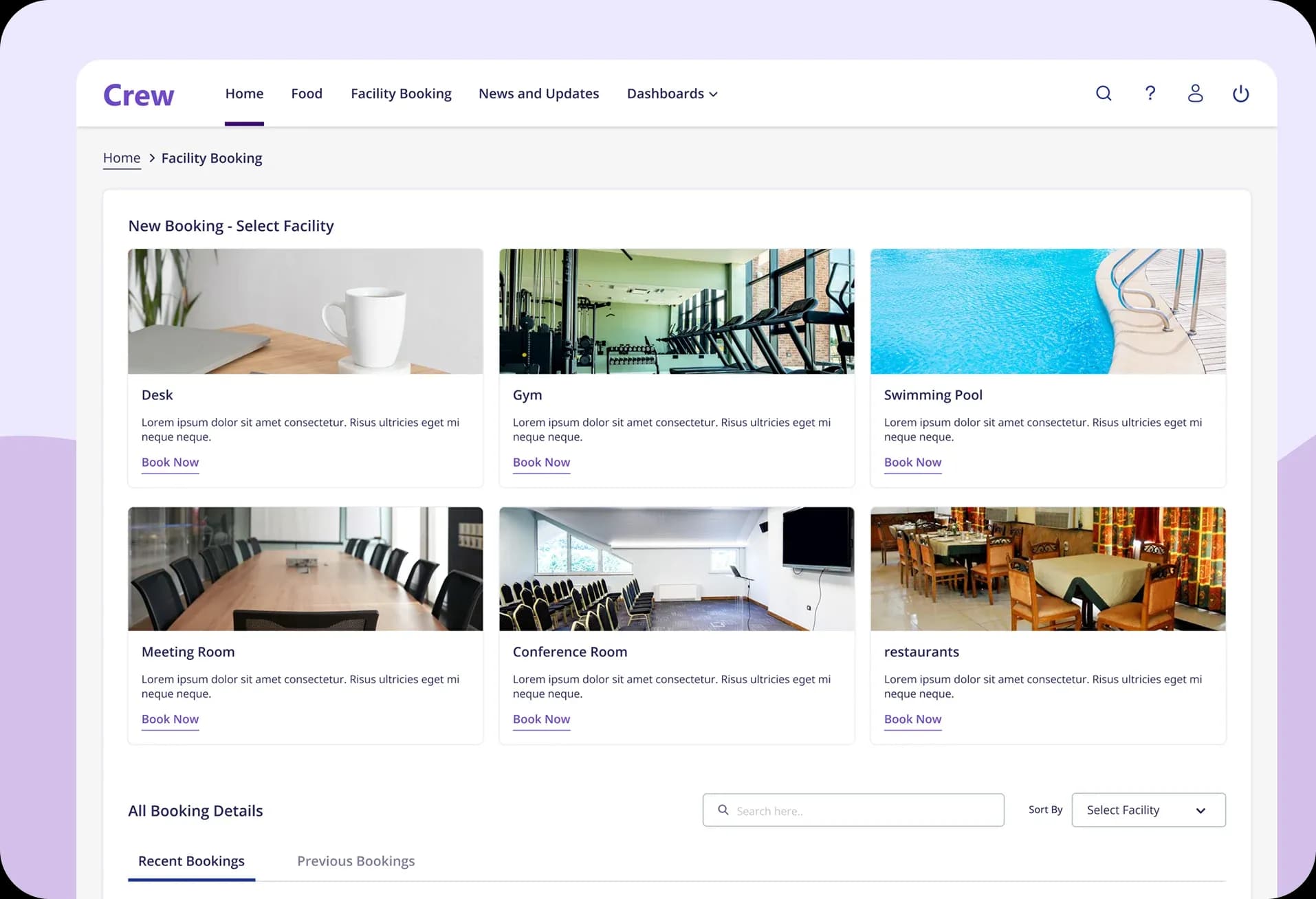Select the Swimming Pool photo
1316x899 pixels.
coord(1048,311)
